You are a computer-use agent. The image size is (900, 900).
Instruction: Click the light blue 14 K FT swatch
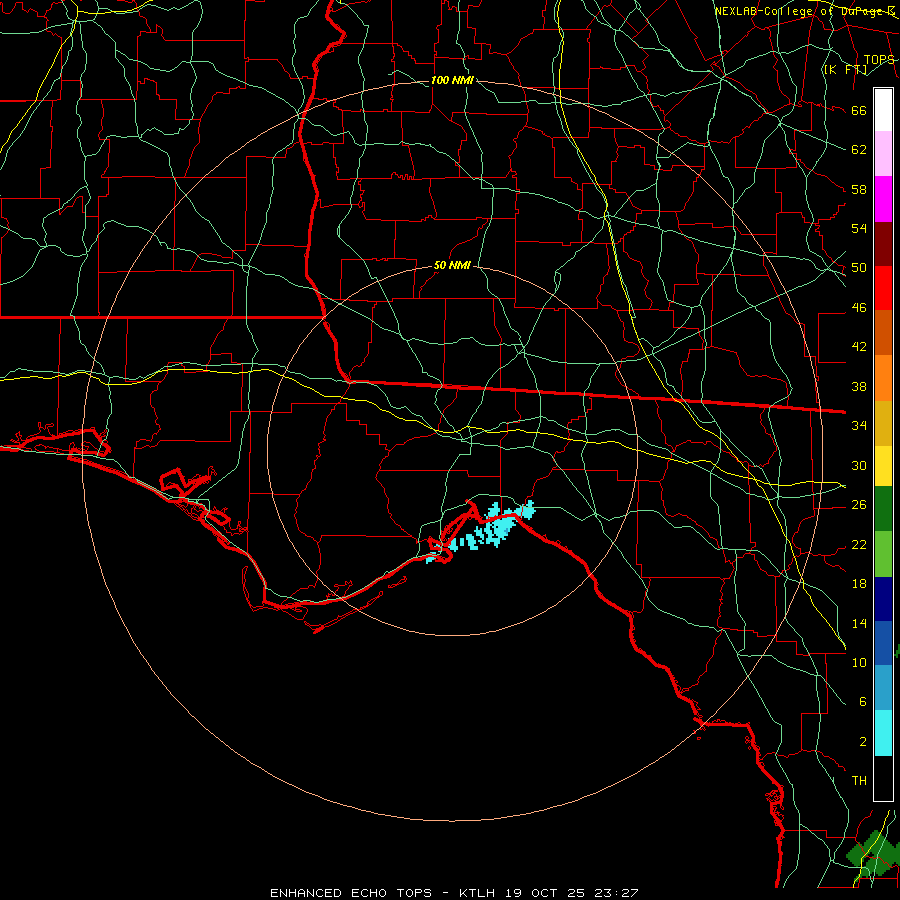coord(883,688)
